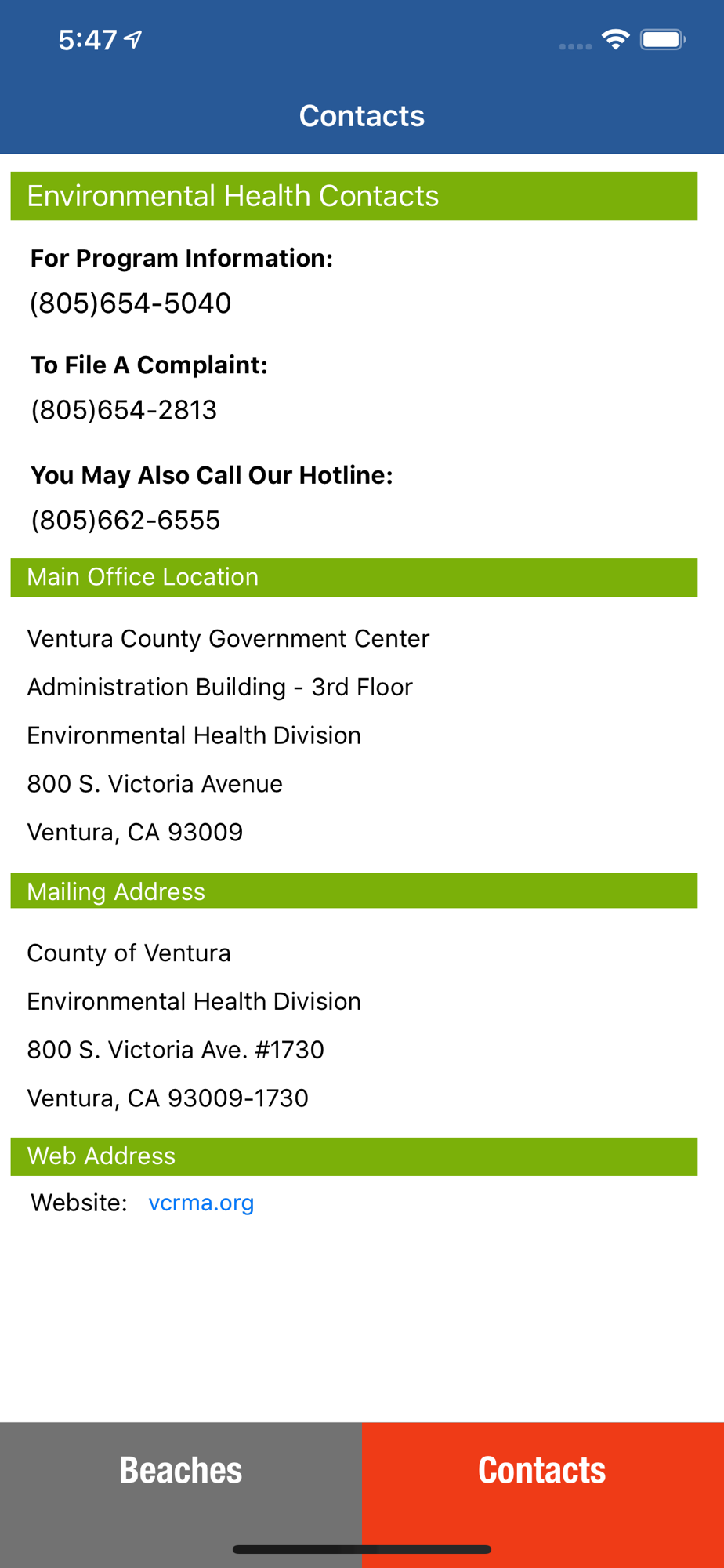Call the complaint line (805)654-2813
The width and height of the screenshot is (724, 1568).
coord(124,410)
